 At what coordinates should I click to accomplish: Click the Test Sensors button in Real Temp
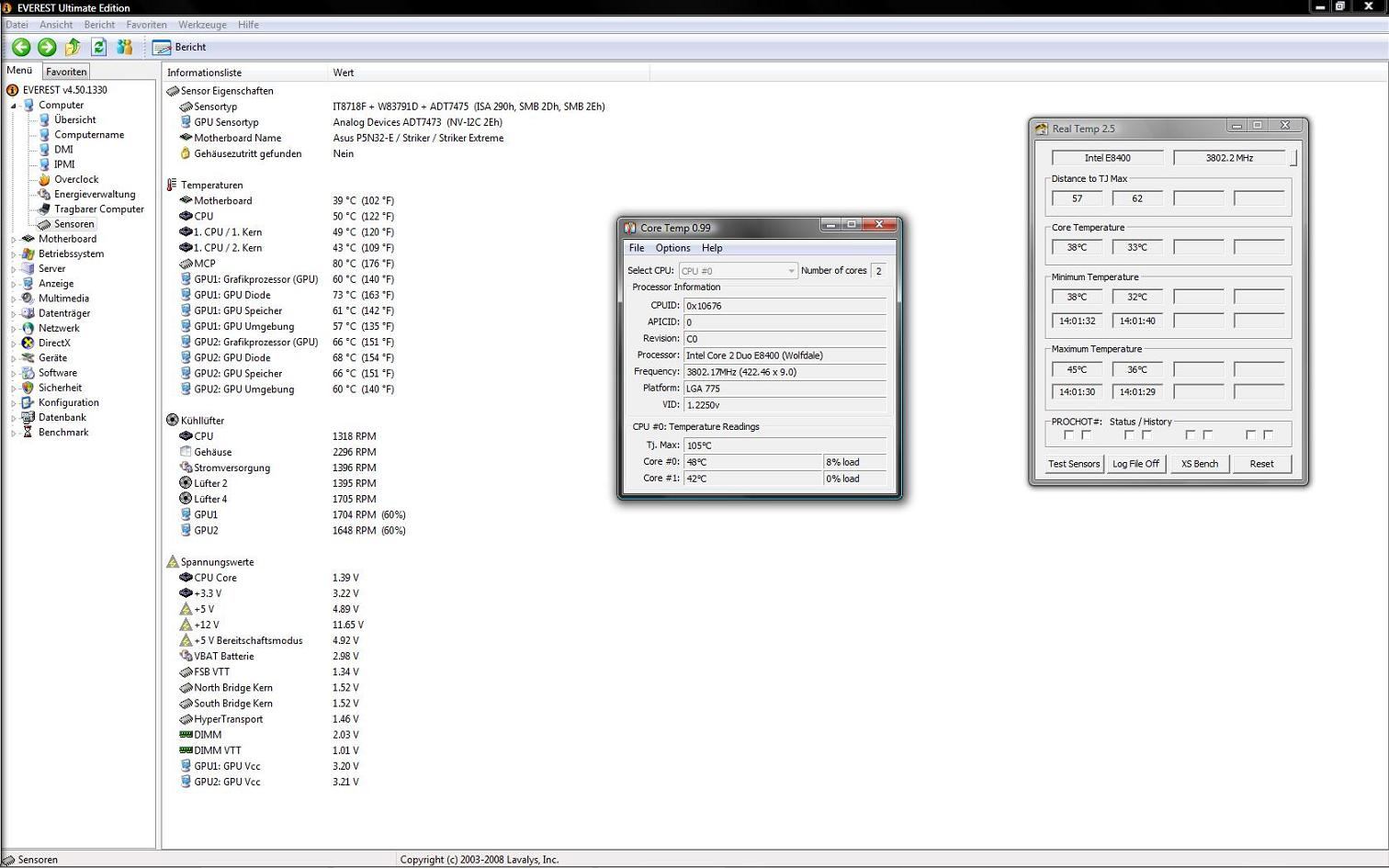click(x=1074, y=464)
